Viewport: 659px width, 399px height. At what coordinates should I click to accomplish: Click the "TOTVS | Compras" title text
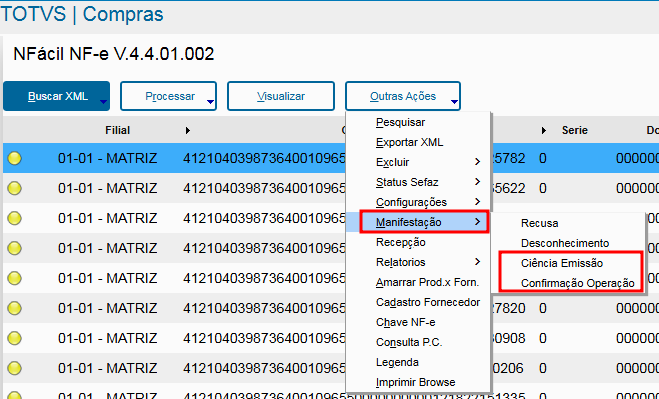pos(82,14)
